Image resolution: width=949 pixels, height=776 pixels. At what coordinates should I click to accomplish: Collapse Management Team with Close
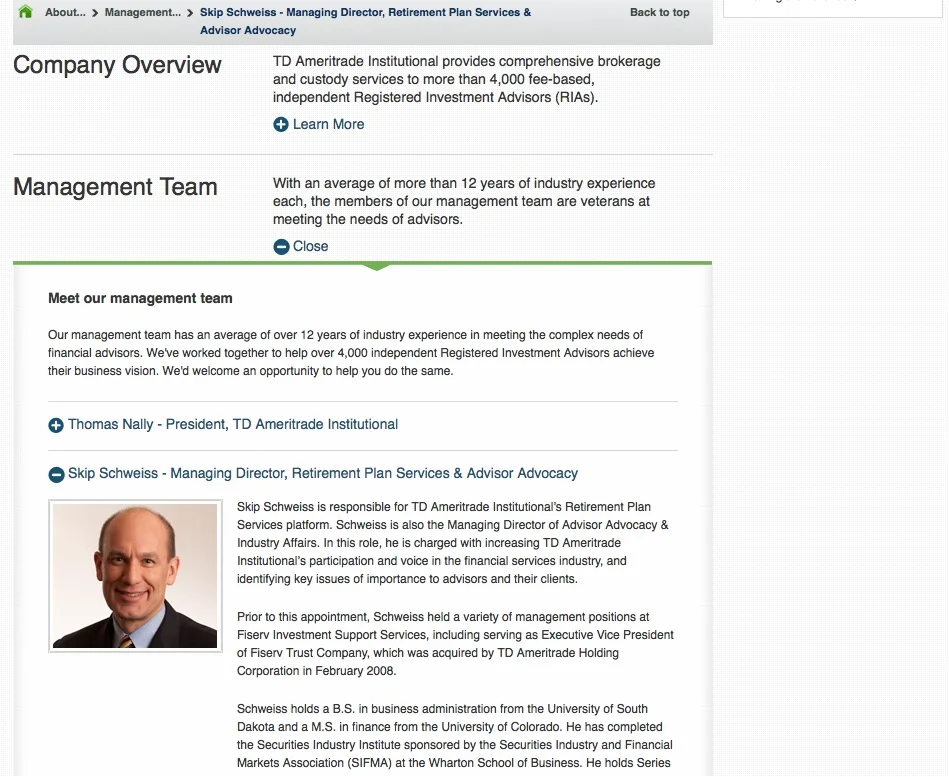click(310, 246)
